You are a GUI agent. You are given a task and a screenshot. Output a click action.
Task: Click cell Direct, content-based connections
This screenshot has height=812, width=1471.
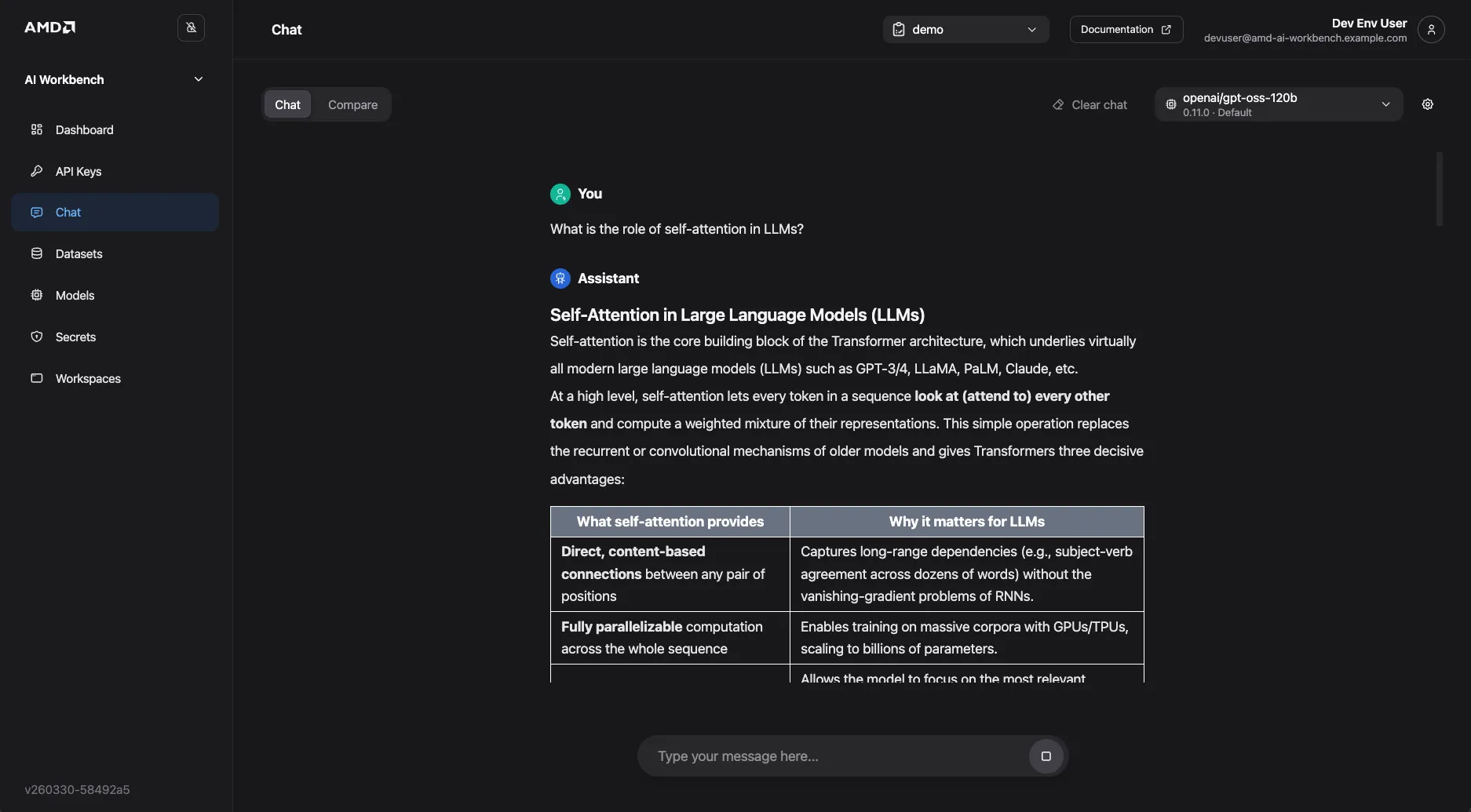pos(670,574)
